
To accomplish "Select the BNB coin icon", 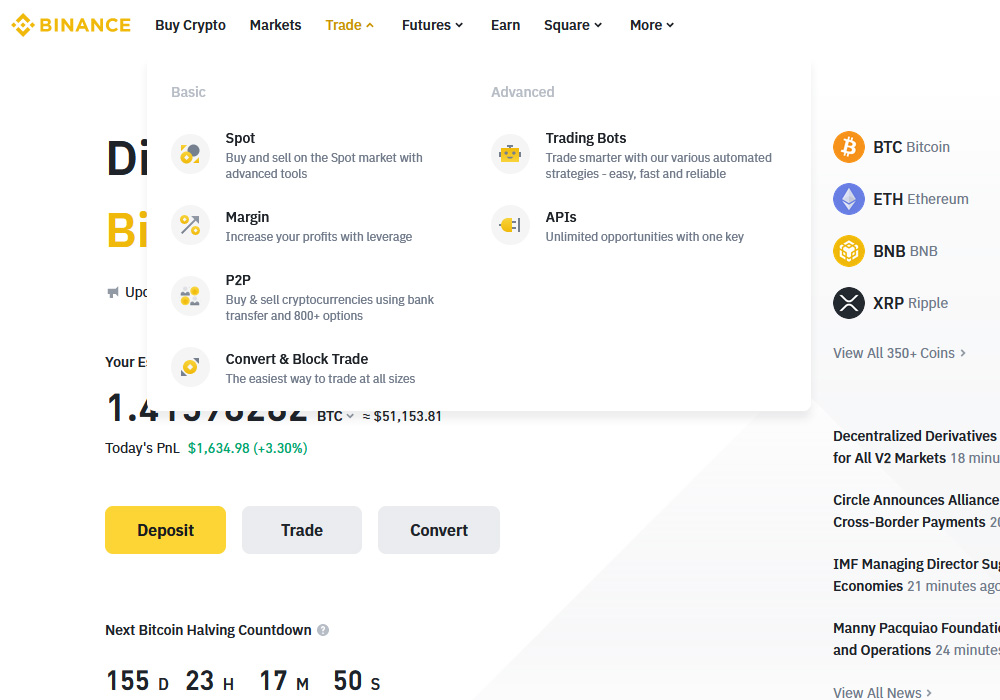I will click(x=849, y=251).
